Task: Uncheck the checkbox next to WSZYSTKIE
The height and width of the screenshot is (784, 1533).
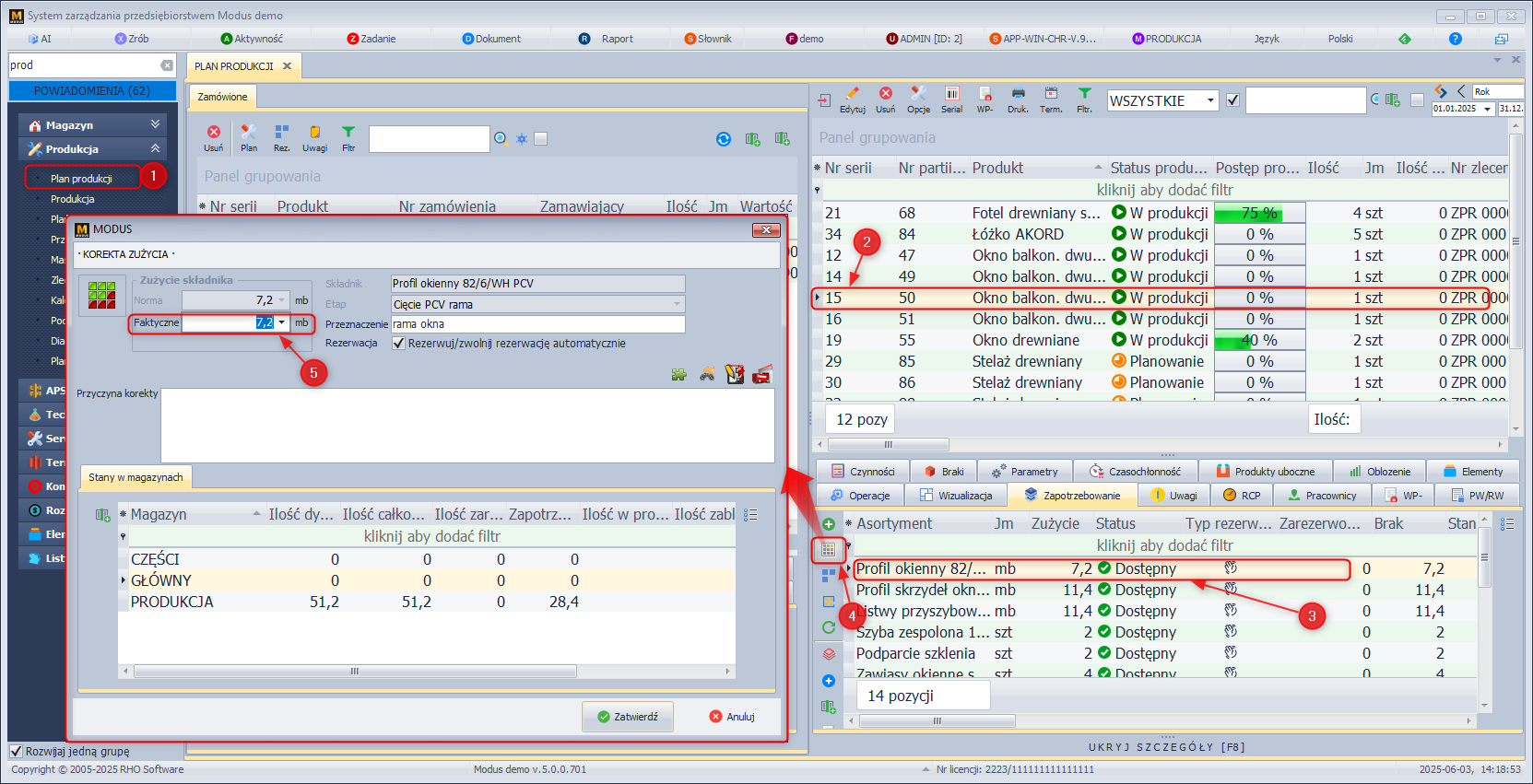Action: point(1232,100)
